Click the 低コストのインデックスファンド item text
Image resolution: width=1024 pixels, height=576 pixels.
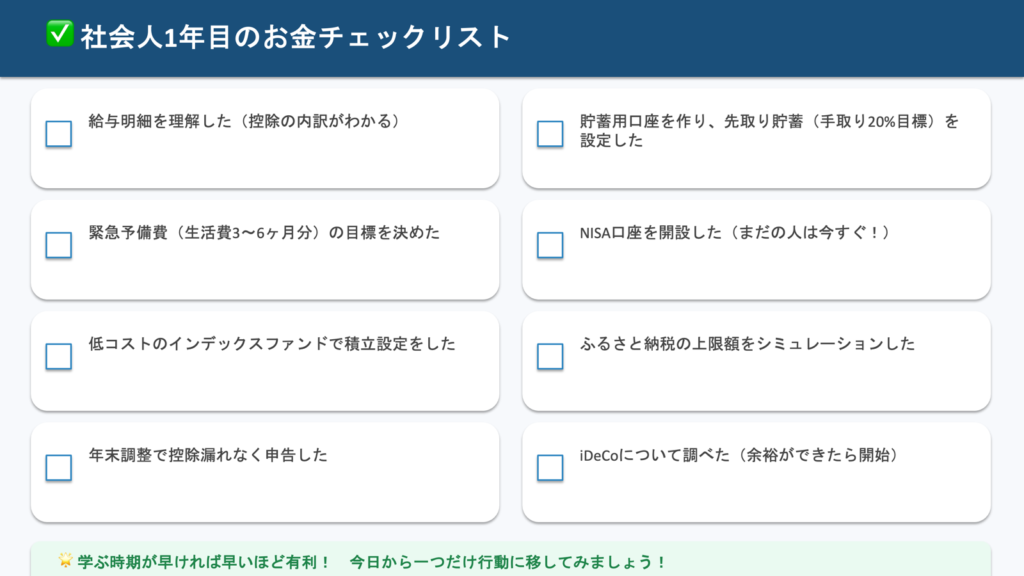pyautogui.click(x=272, y=344)
